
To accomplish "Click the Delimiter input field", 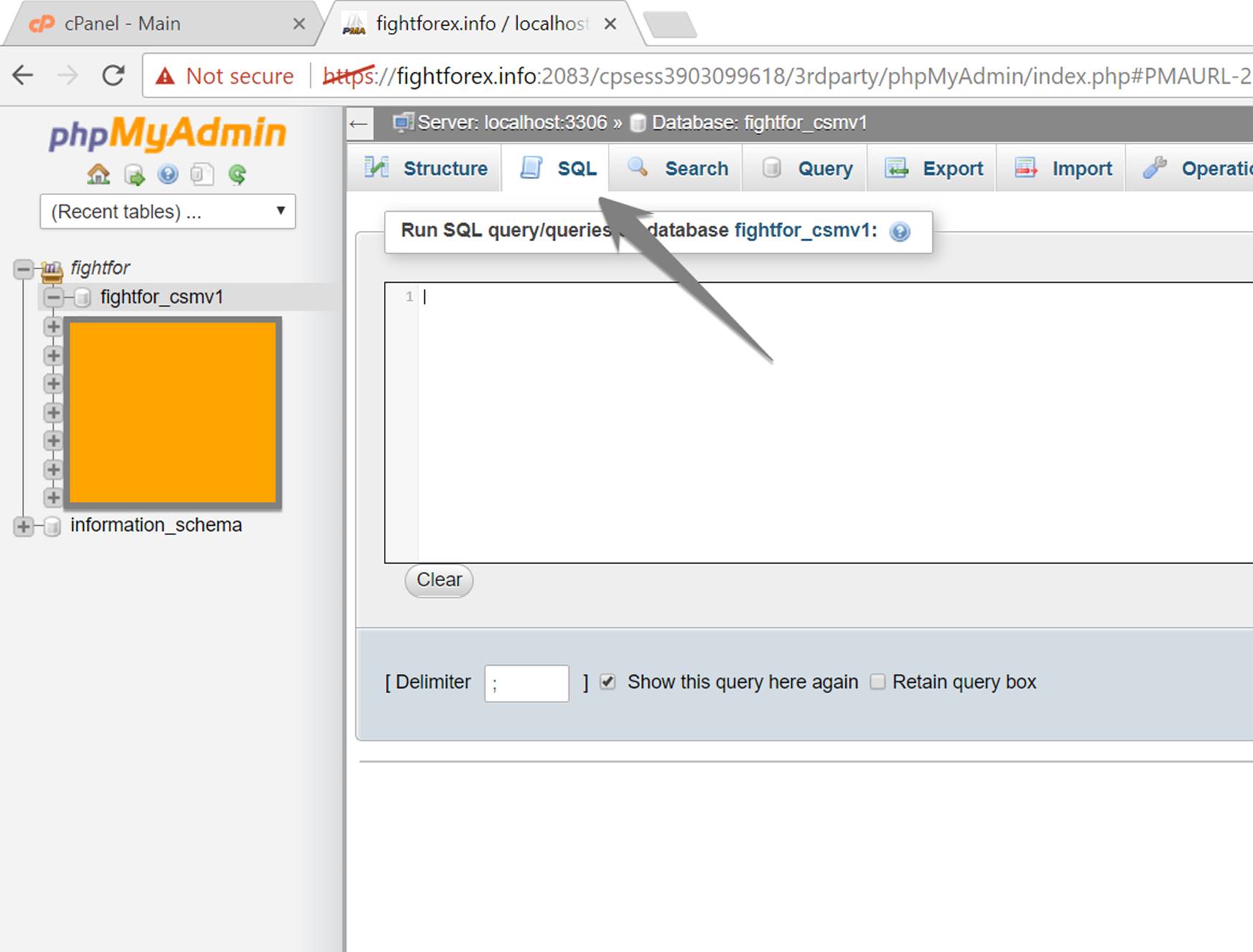I will 527,683.
